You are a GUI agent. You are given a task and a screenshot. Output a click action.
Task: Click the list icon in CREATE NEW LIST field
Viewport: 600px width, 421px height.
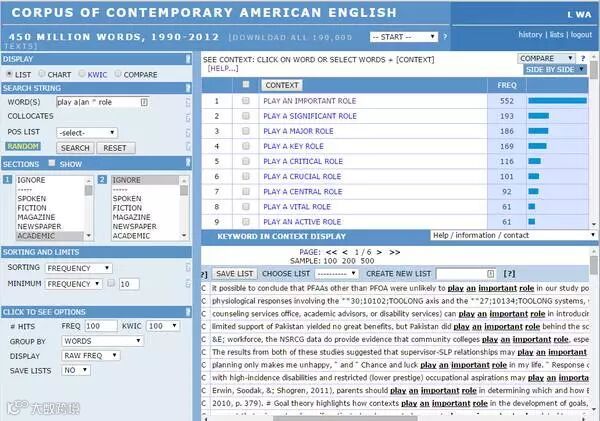click(491, 274)
